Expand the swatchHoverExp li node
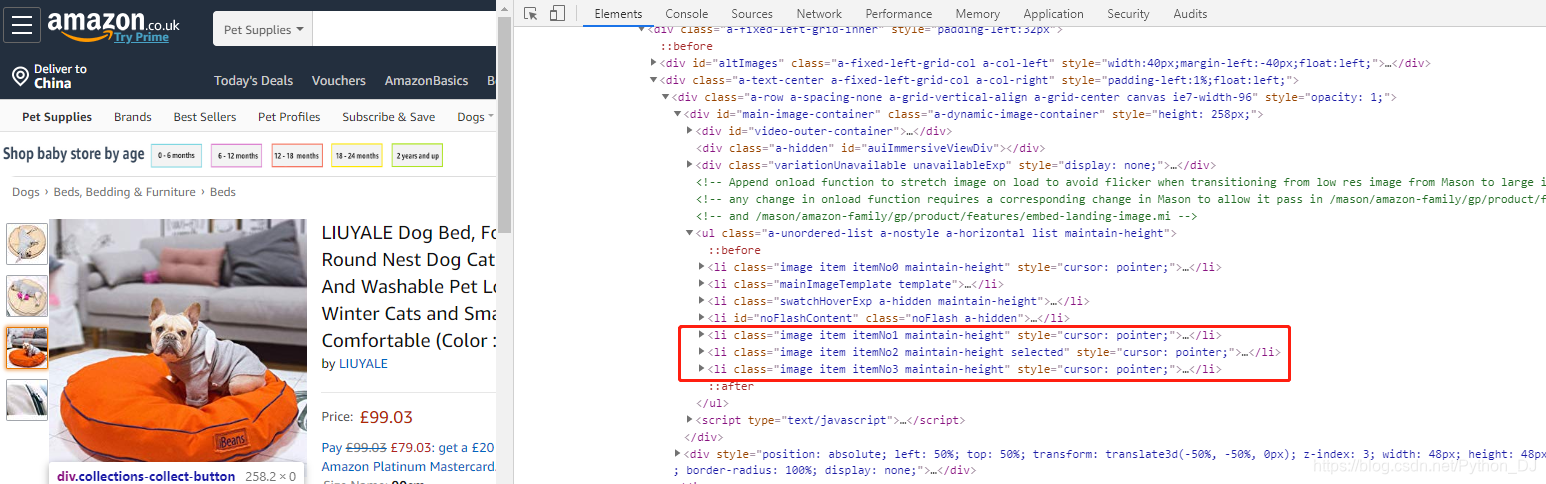1546x484 pixels. tap(701, 301)
